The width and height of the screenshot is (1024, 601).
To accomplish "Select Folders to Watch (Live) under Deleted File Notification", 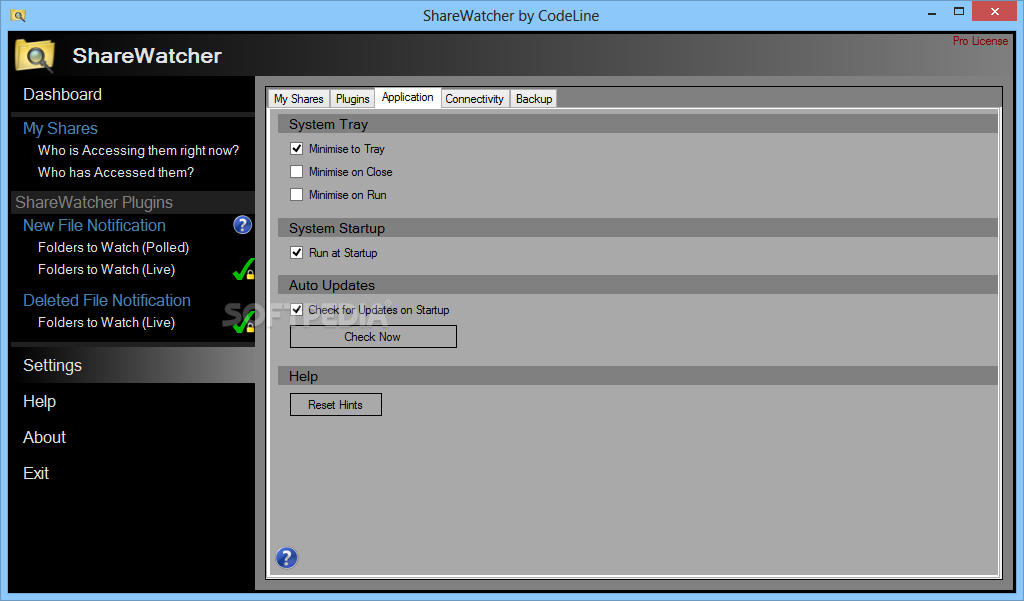I will pyautogui.click(x=106, y=322).
